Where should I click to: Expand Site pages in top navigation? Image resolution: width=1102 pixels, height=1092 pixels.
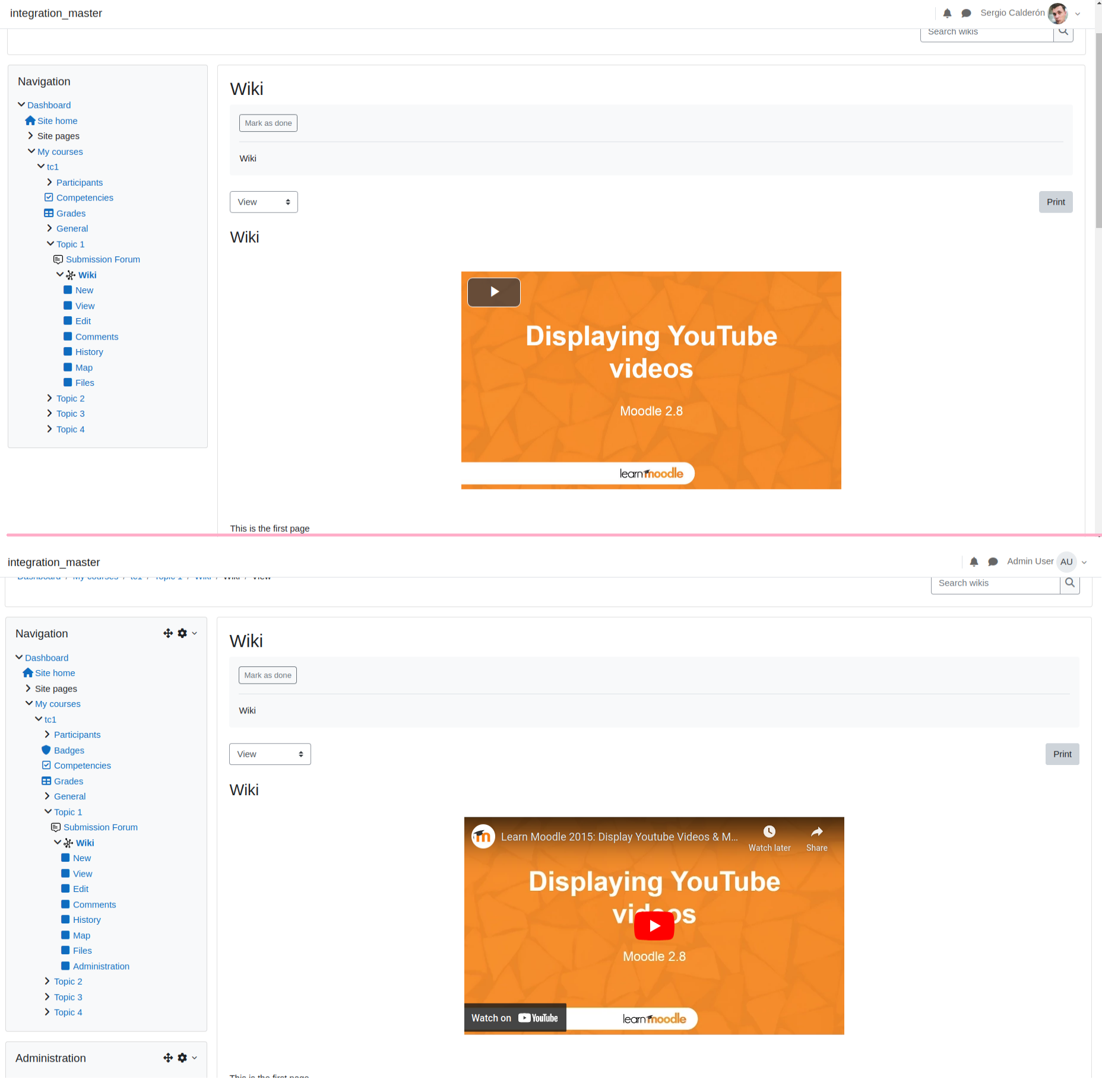pyautogui.click(x=31, y=136)
